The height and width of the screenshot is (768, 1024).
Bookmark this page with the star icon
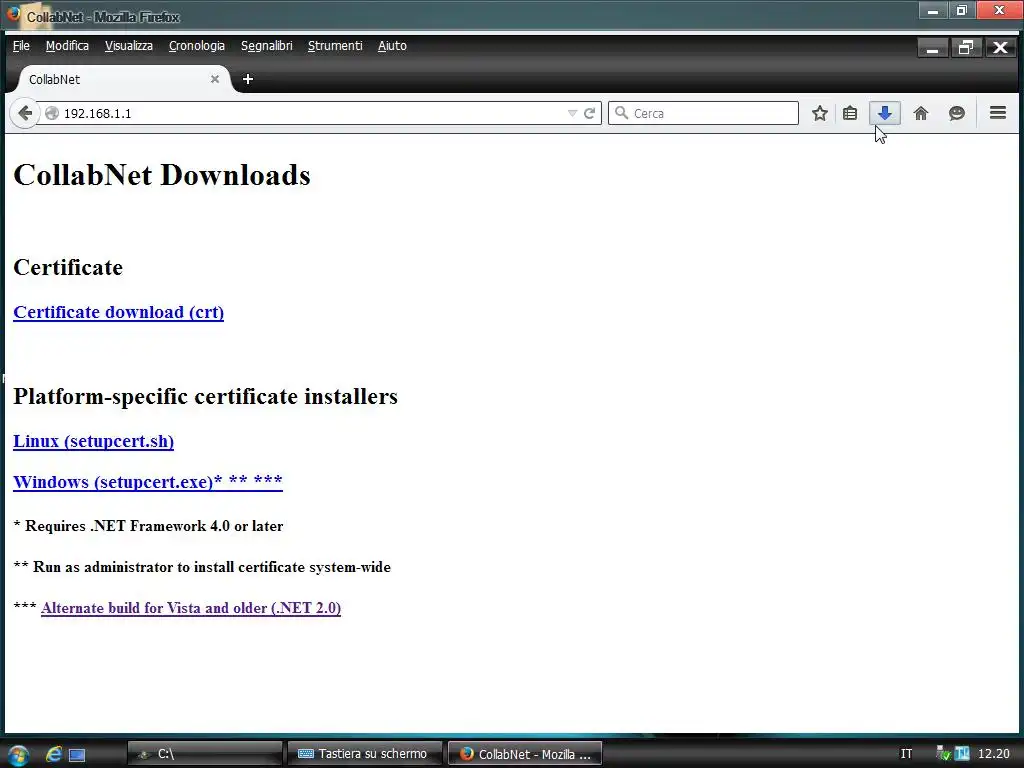(x=820, y=113)
